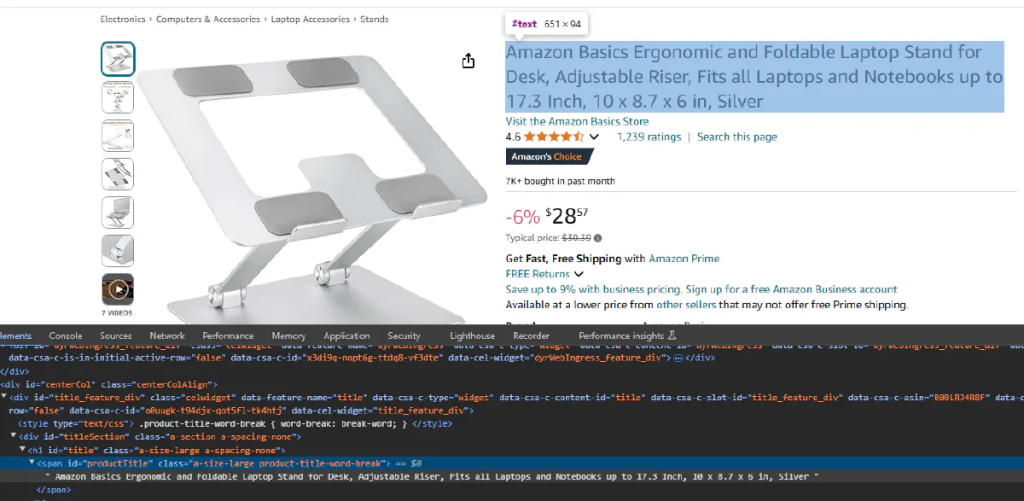
Task: Collapse the productTitle span node
Action: 31,462
